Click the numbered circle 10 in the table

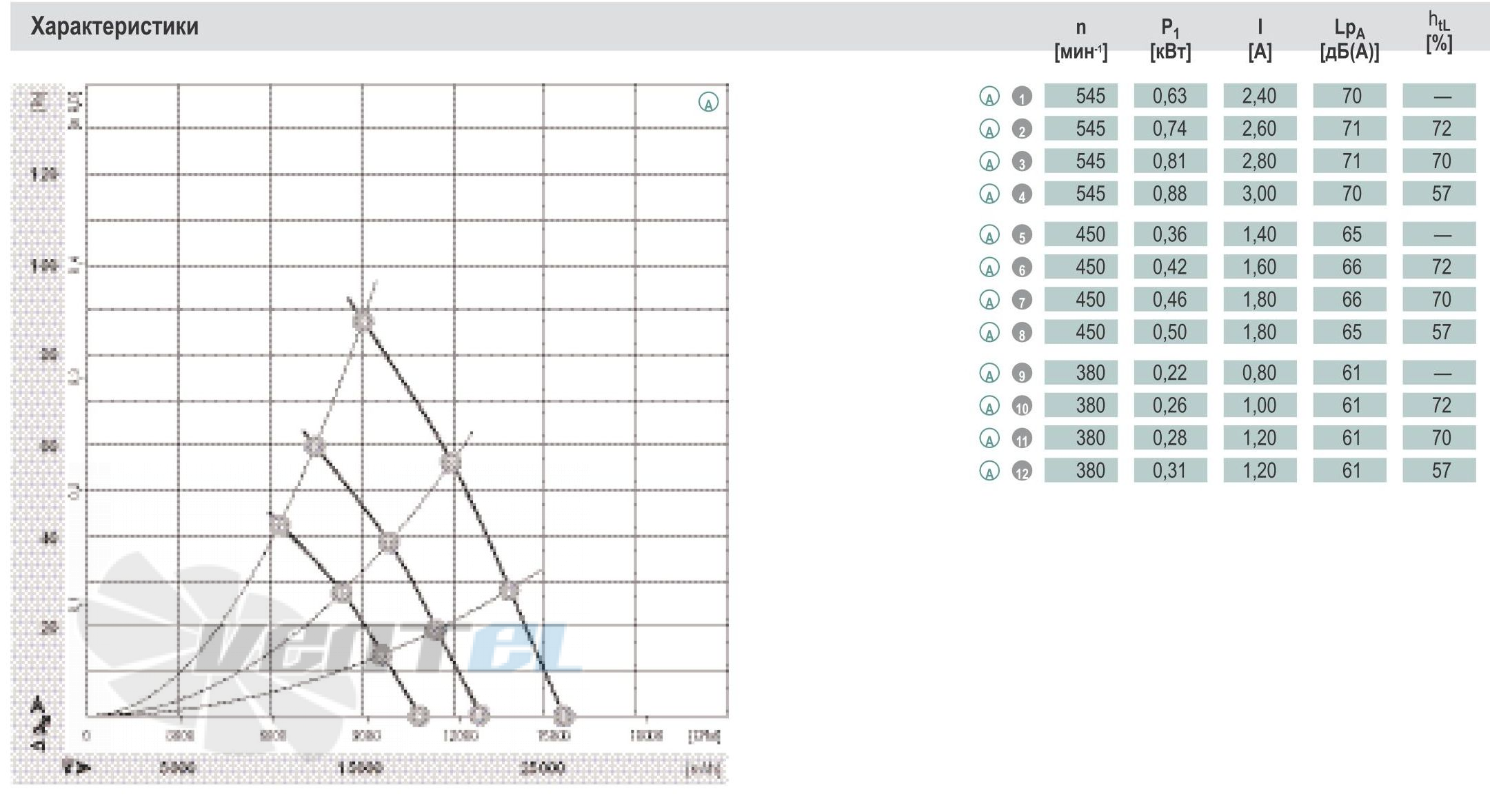[1022, 406]
